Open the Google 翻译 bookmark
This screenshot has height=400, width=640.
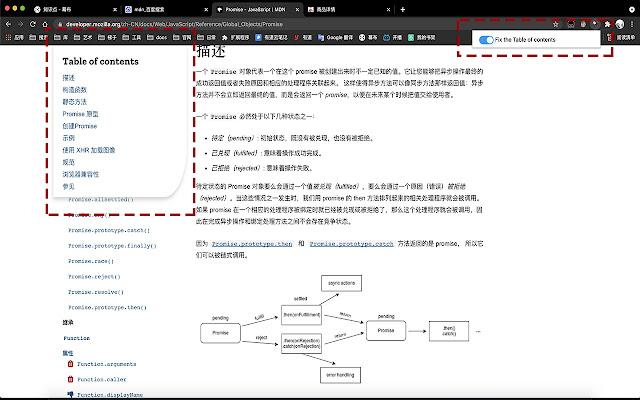coord(336,38)
